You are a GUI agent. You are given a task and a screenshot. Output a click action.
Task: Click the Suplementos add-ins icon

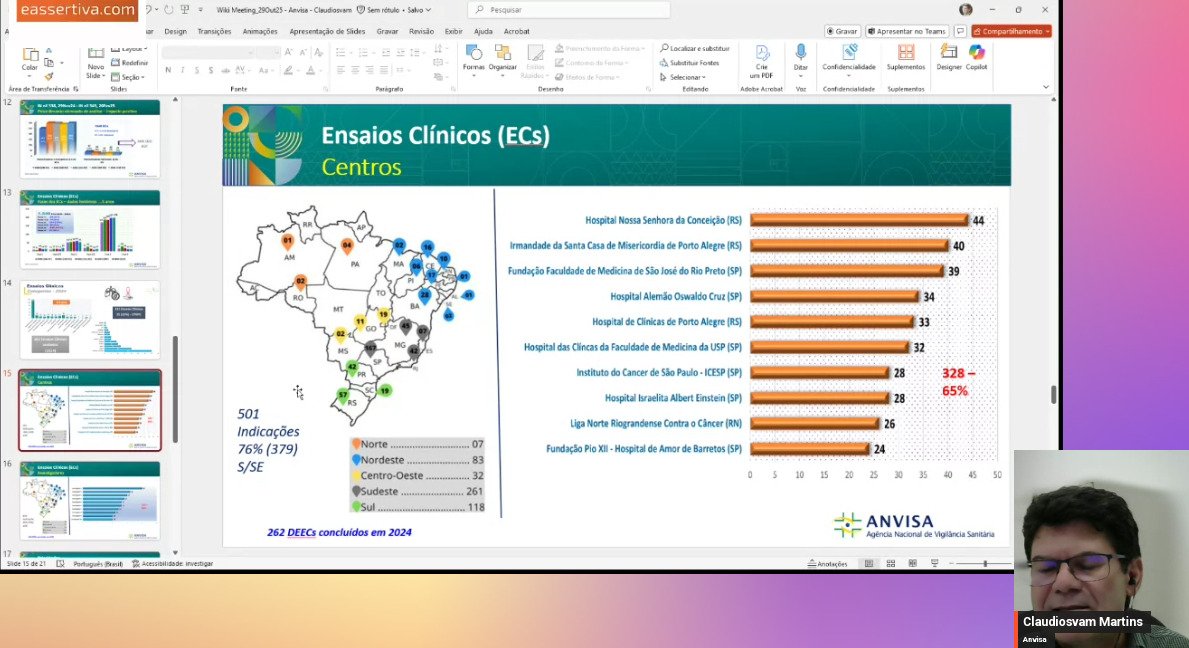pos(906,57)
